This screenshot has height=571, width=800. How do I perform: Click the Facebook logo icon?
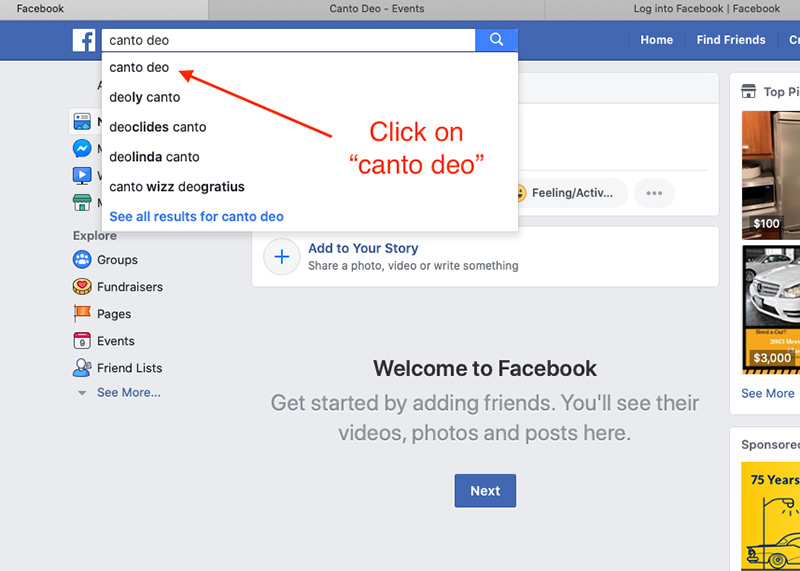coord(84,40)
